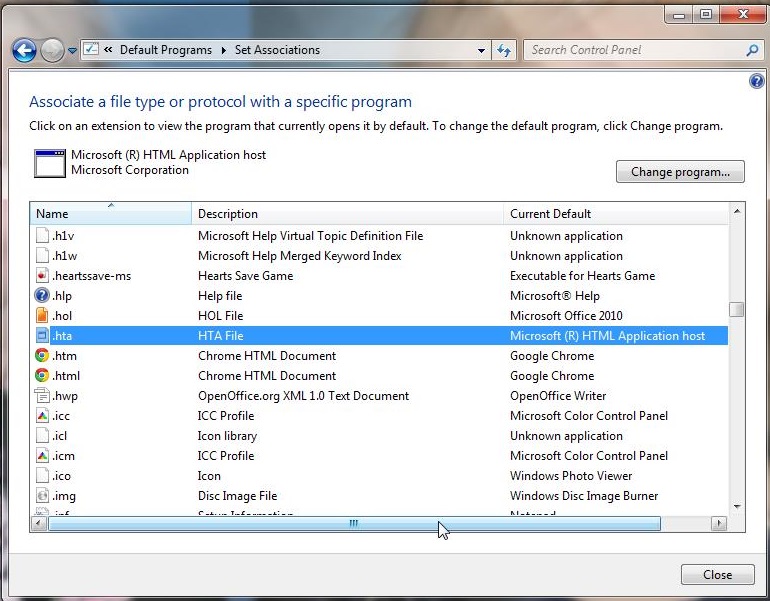The image size is (770, 601).
Task: Select the .h1v file icon
Action: (x=42, y=236)
